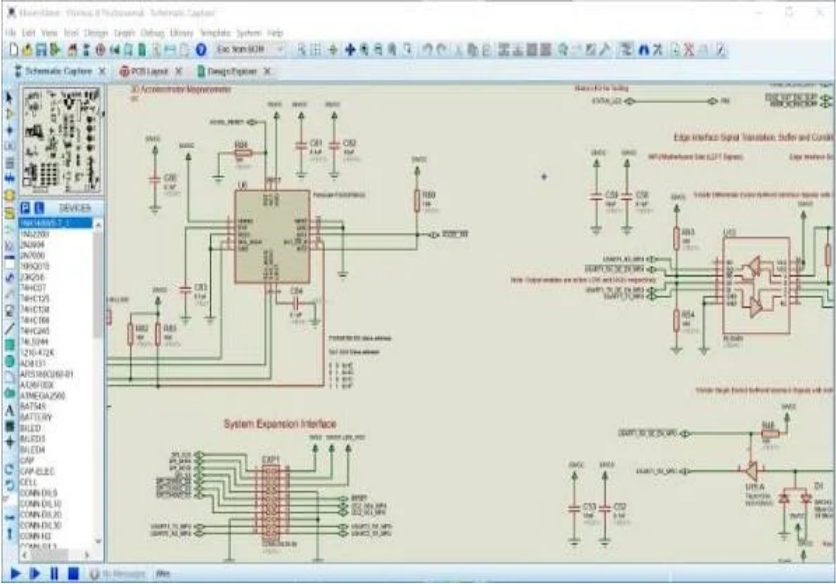
Task: Close the PCB Layout tab
Action: tap(179, 71)
